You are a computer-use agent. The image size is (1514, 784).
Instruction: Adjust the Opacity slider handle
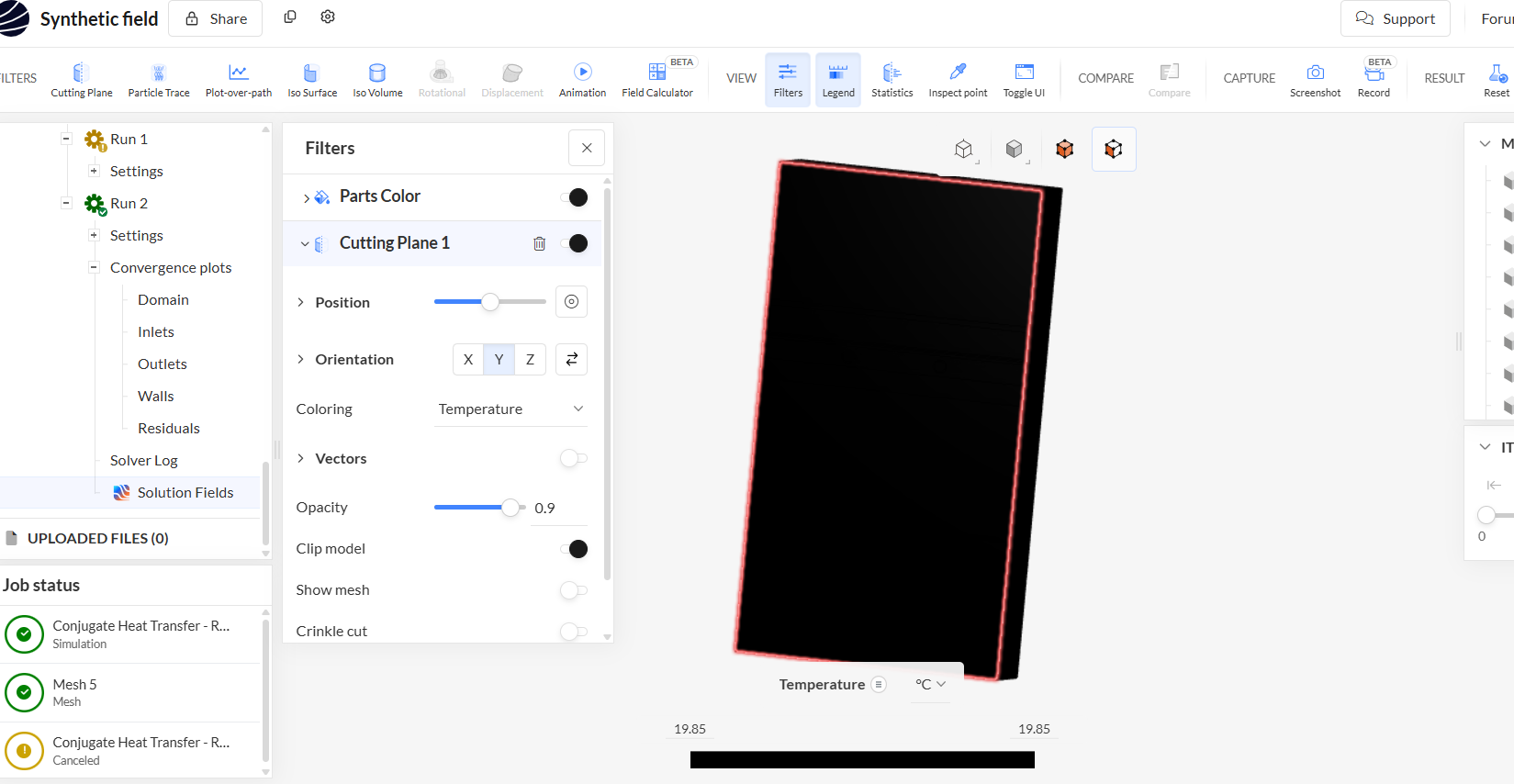pos(510,507)
